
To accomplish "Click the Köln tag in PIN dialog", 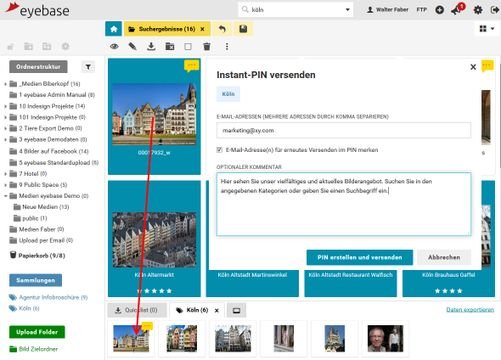I will pos(228,94).
